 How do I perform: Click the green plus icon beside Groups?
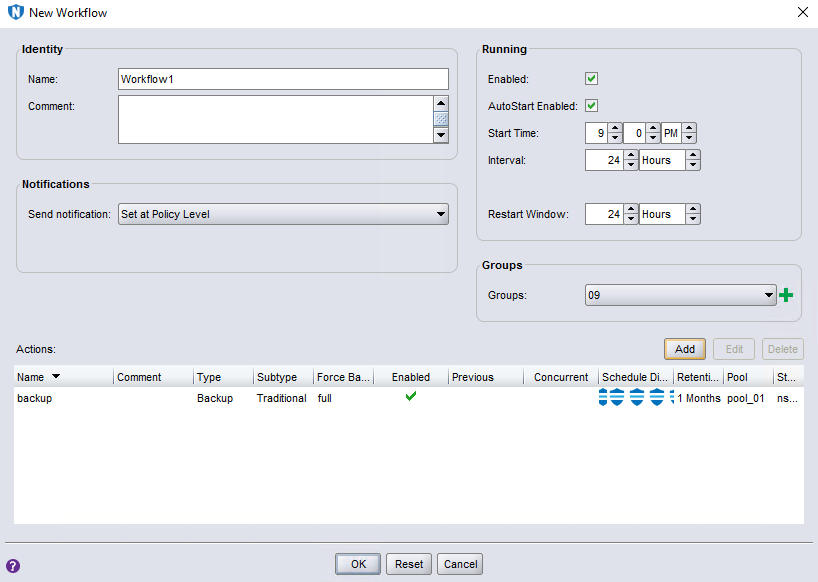click(x=786, y=295)
